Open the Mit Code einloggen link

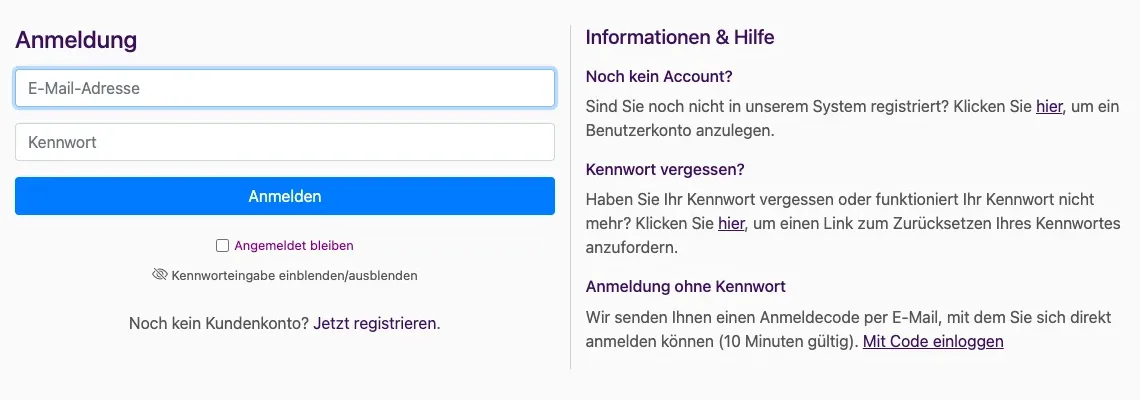point(933,341)
